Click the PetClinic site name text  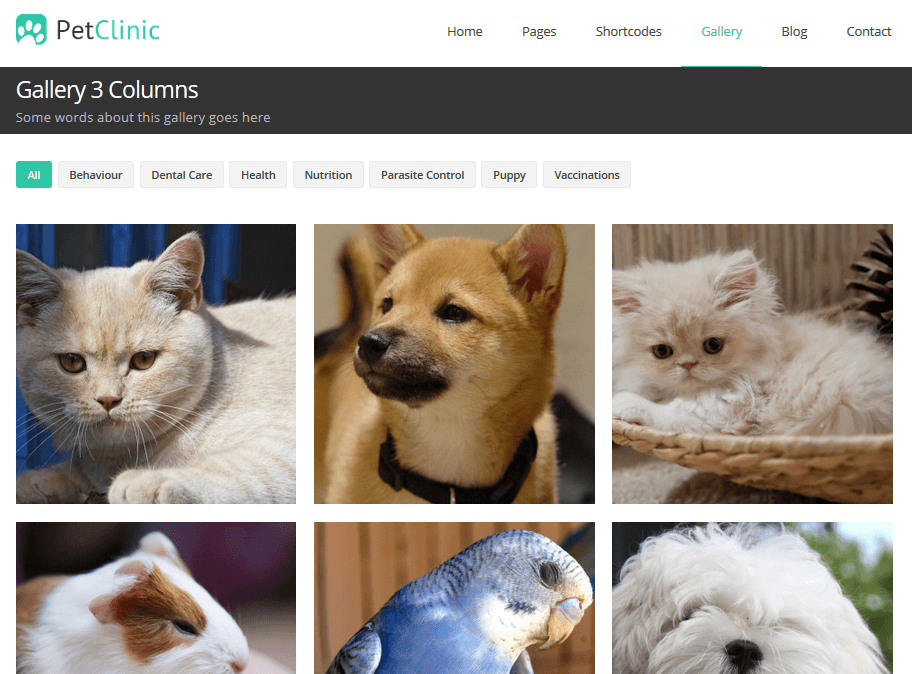coord(108,30)
